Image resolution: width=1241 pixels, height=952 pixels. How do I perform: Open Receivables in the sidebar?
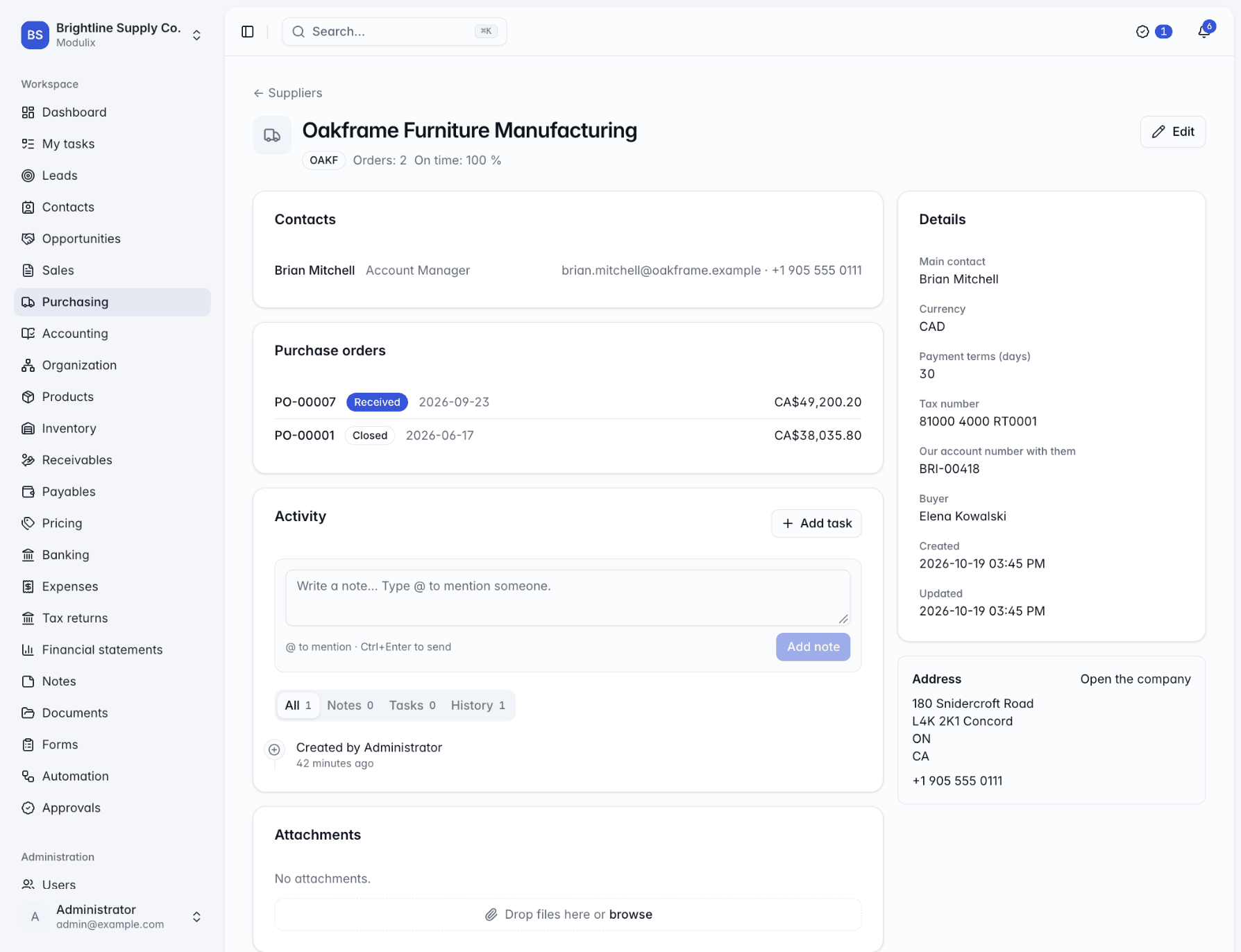point(112,460)
